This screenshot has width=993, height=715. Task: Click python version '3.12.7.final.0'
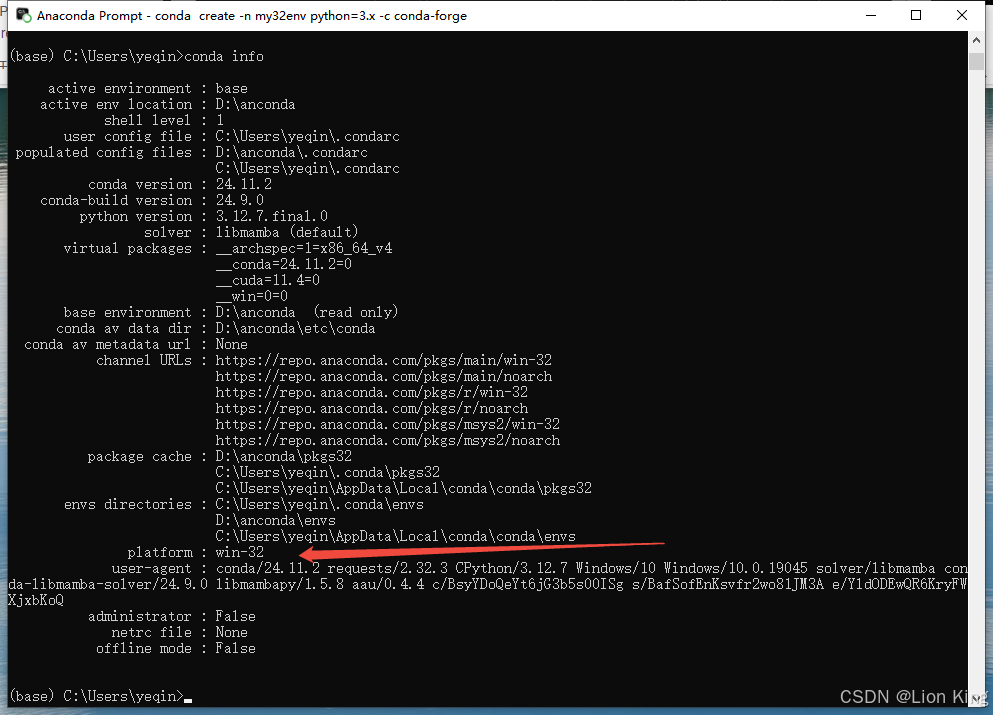click(x=272, y=217)
